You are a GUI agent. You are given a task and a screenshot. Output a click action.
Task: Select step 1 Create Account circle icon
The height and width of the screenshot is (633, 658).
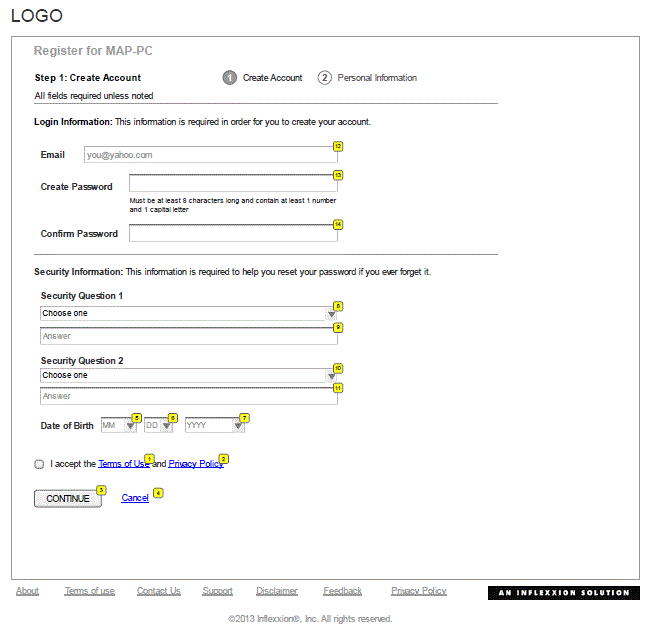[230, 78]
